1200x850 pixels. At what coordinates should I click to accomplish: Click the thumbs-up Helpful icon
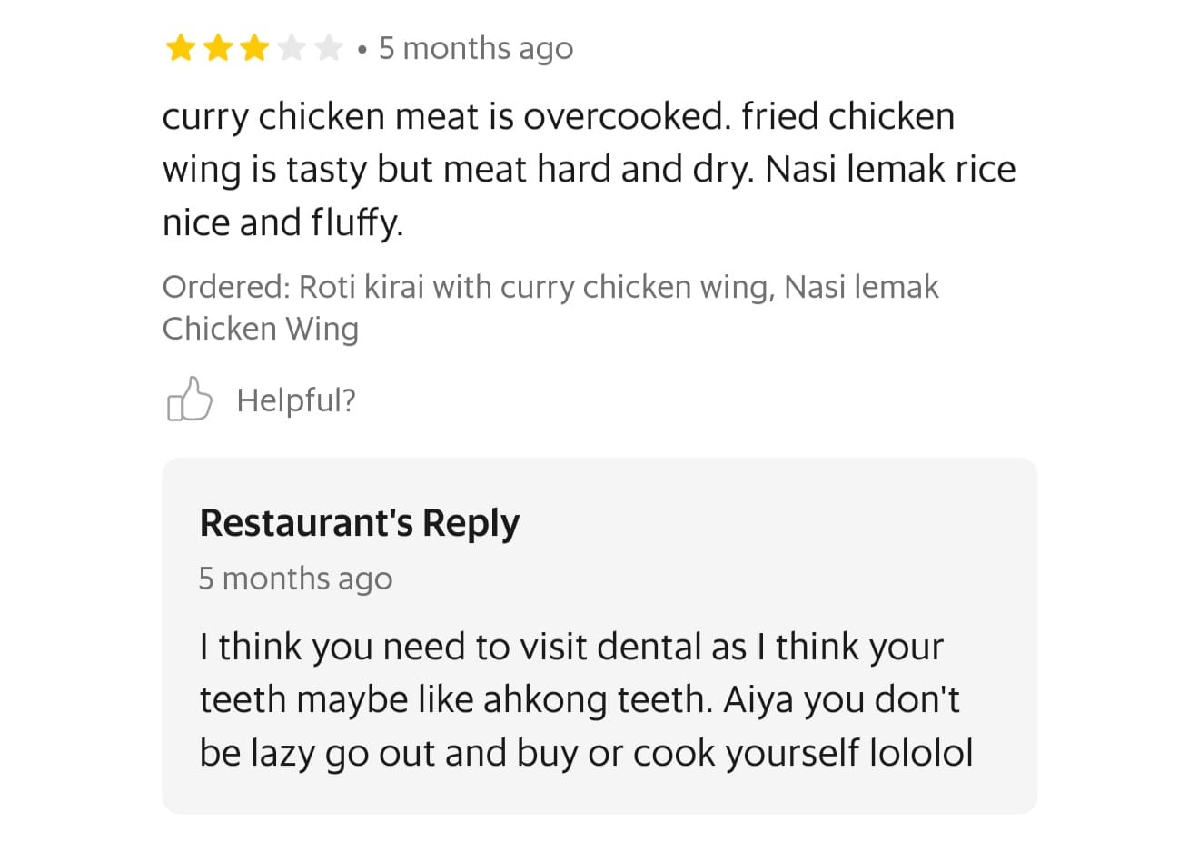coord(189,400)
